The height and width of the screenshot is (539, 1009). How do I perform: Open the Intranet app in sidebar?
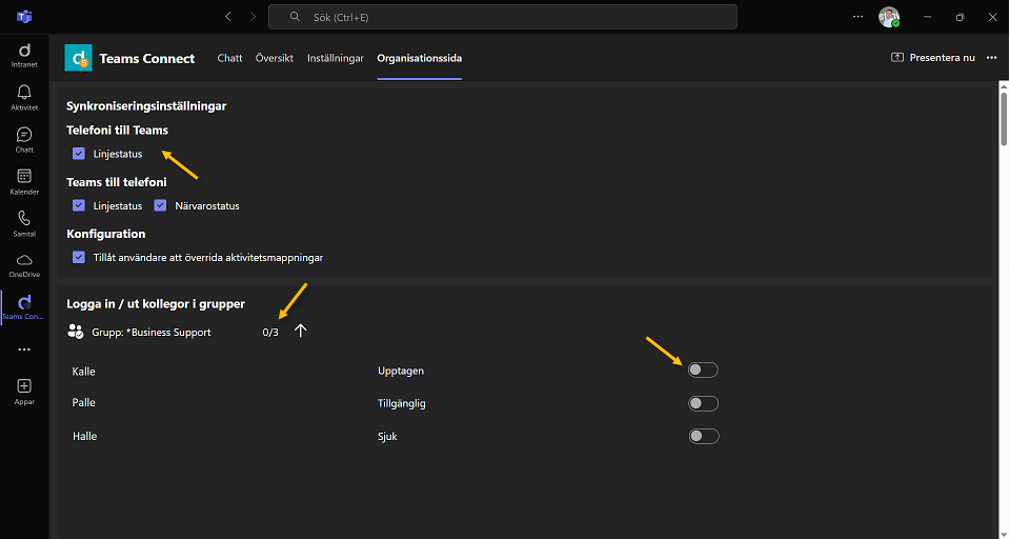point(24,56)
